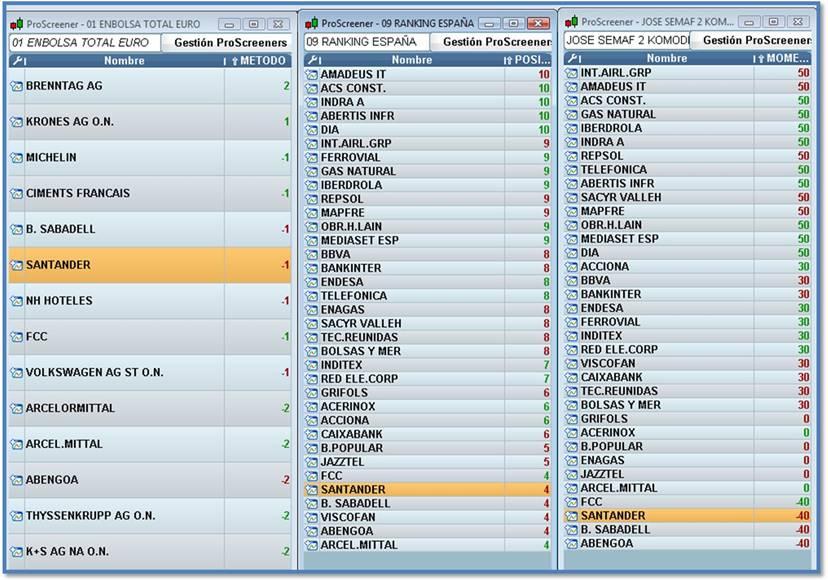Select ACCIONA row in JOSE SEMAF window
The height and width of the screenshot is (580, 828).
(x=688, y=266)
